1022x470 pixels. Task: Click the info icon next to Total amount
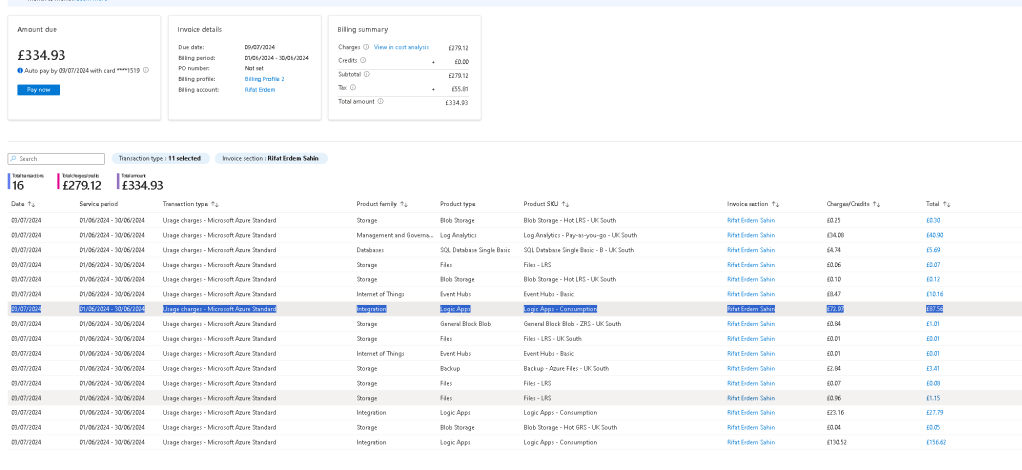point(381,101)
